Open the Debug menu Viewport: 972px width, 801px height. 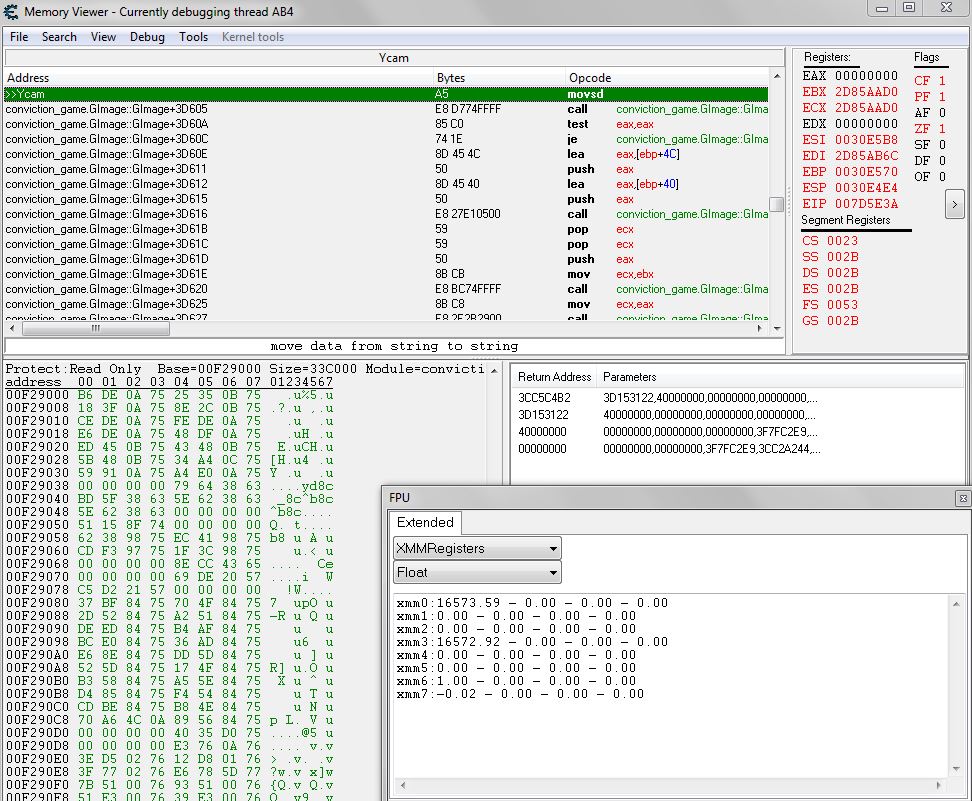coord(147,37)
